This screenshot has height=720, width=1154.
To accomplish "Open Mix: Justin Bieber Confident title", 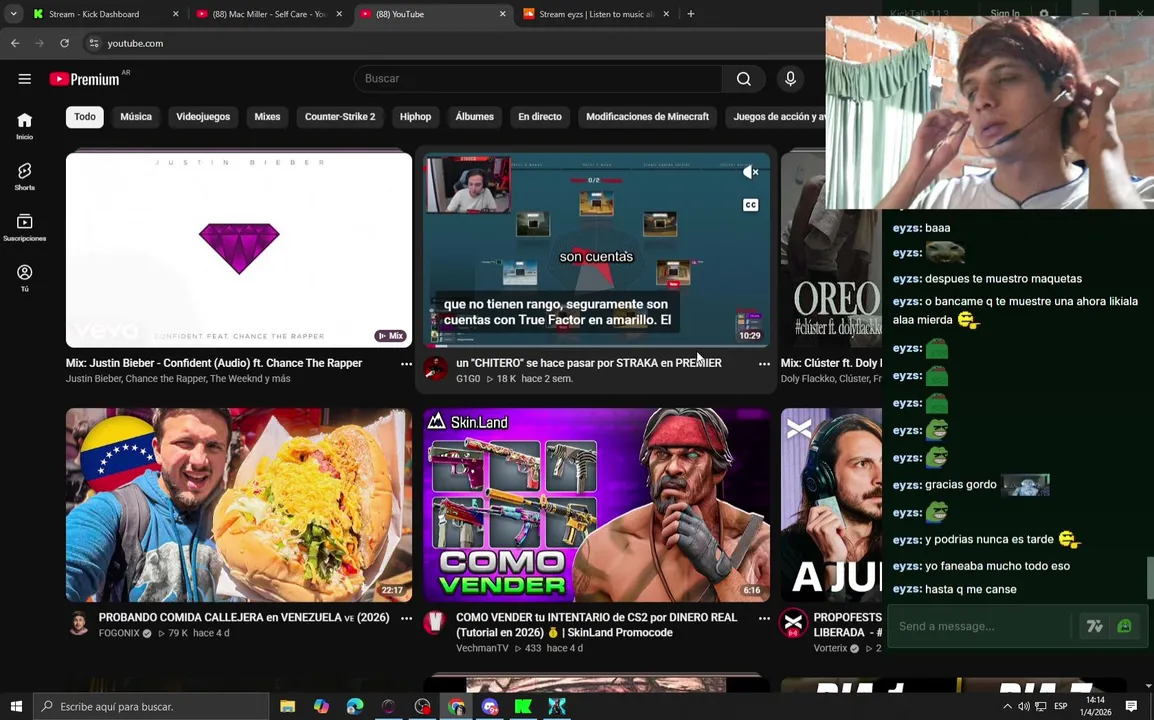I will click(x=213, y=363).
